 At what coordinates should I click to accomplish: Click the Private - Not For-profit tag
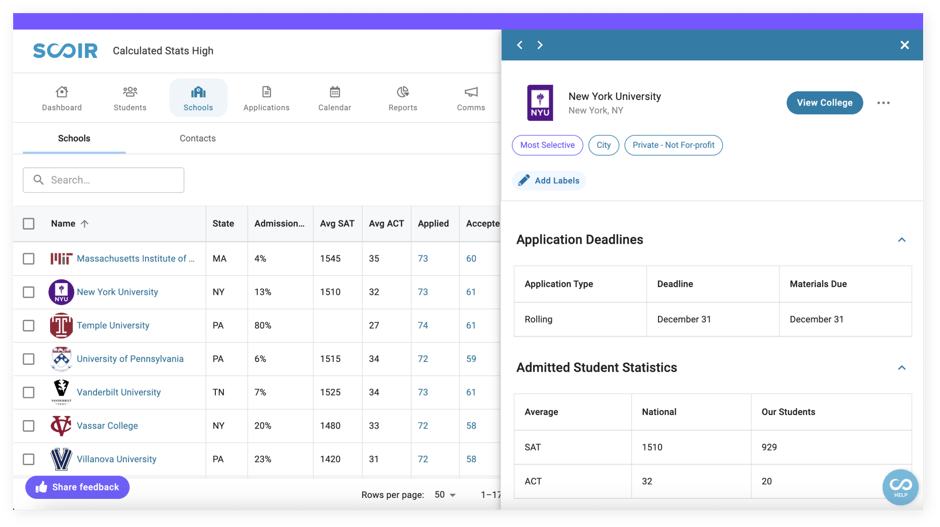pos(673,145)
